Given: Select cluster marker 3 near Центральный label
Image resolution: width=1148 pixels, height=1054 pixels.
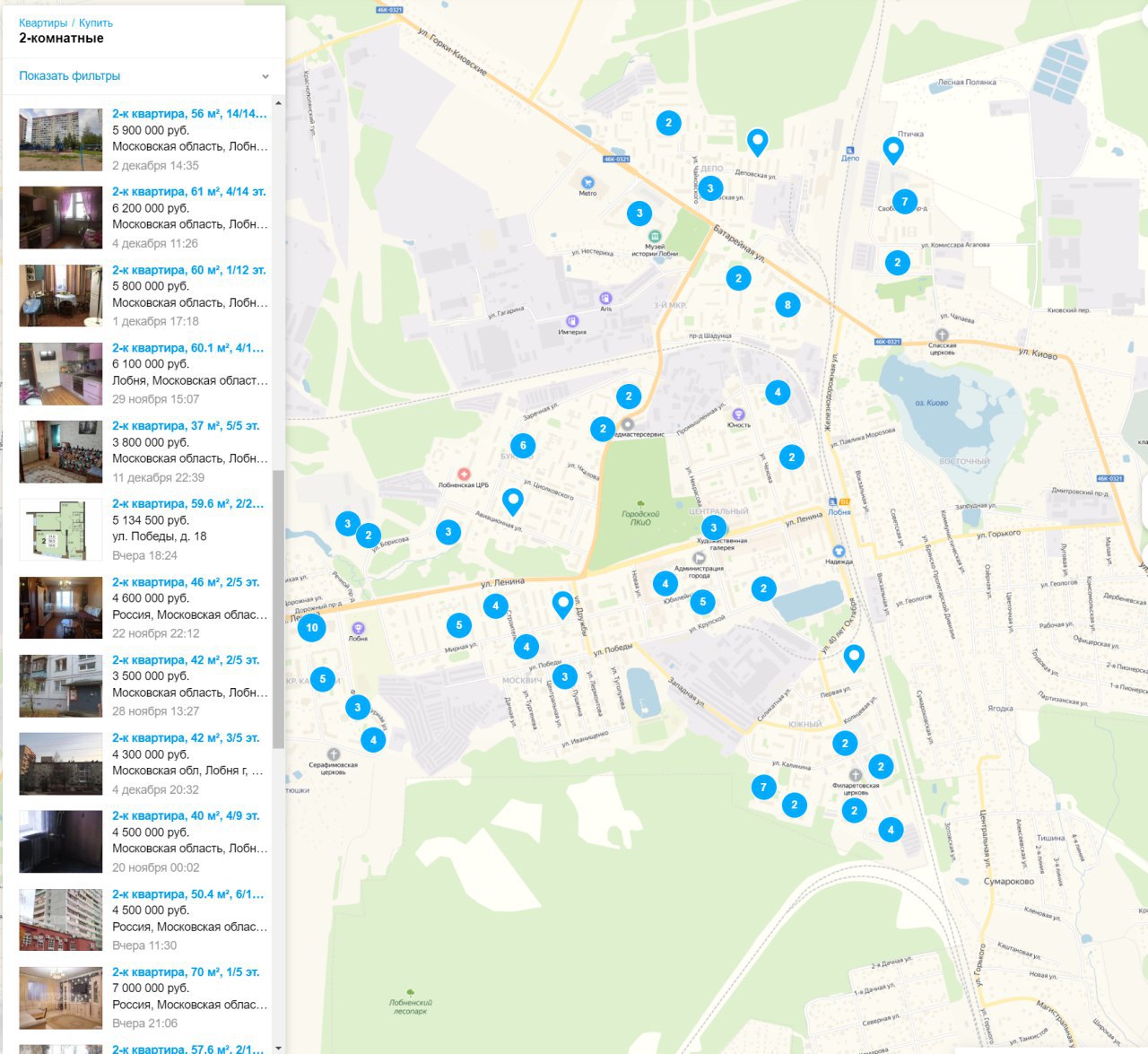Looking at the screenshot, I should click(714, 527).
